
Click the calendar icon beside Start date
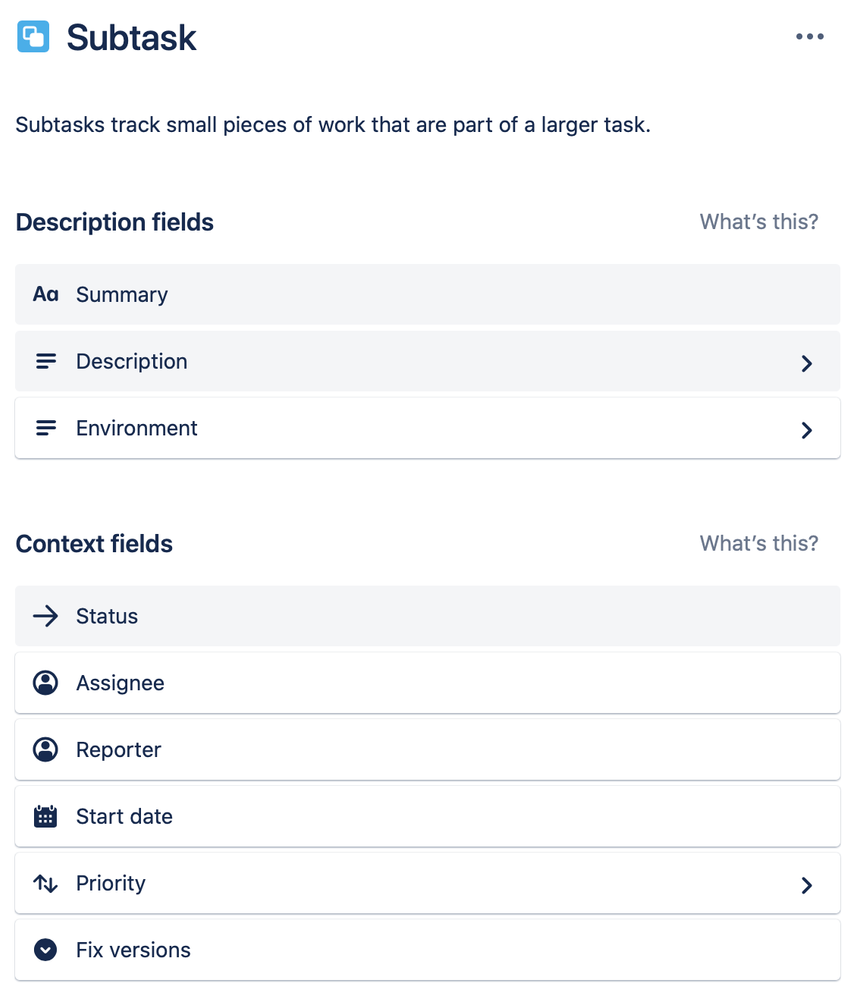click(45, 816)
